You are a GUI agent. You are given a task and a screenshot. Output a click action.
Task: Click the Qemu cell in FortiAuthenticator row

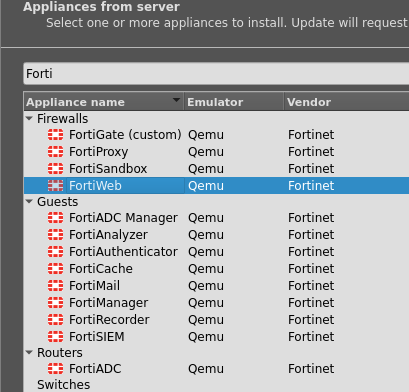point(206,252)
